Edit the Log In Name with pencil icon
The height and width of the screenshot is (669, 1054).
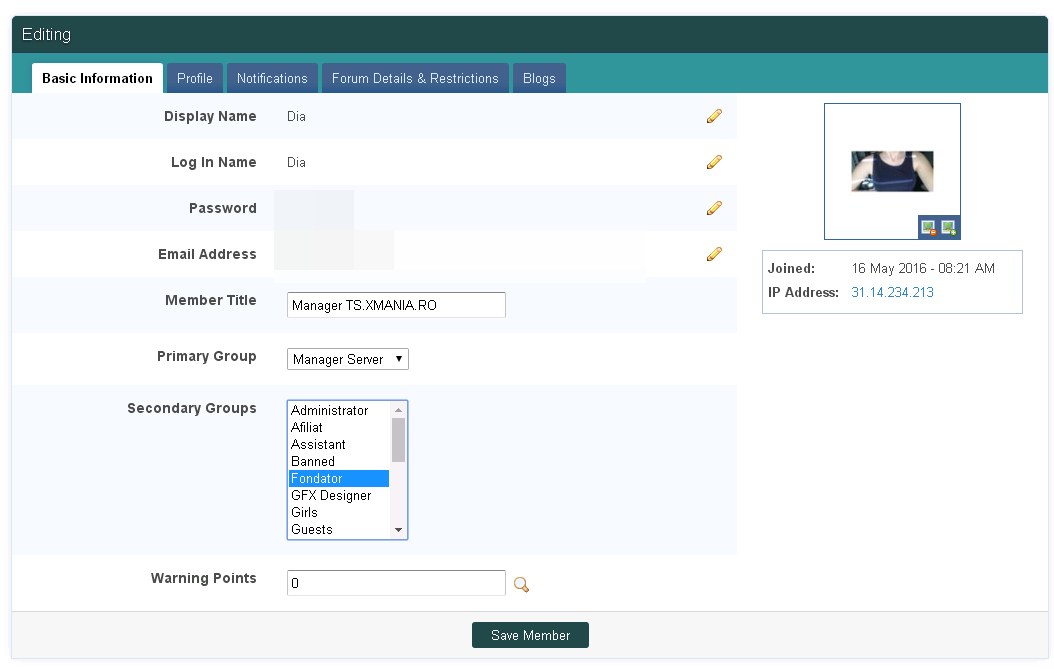pyautogui.click(x=714, y=162)
